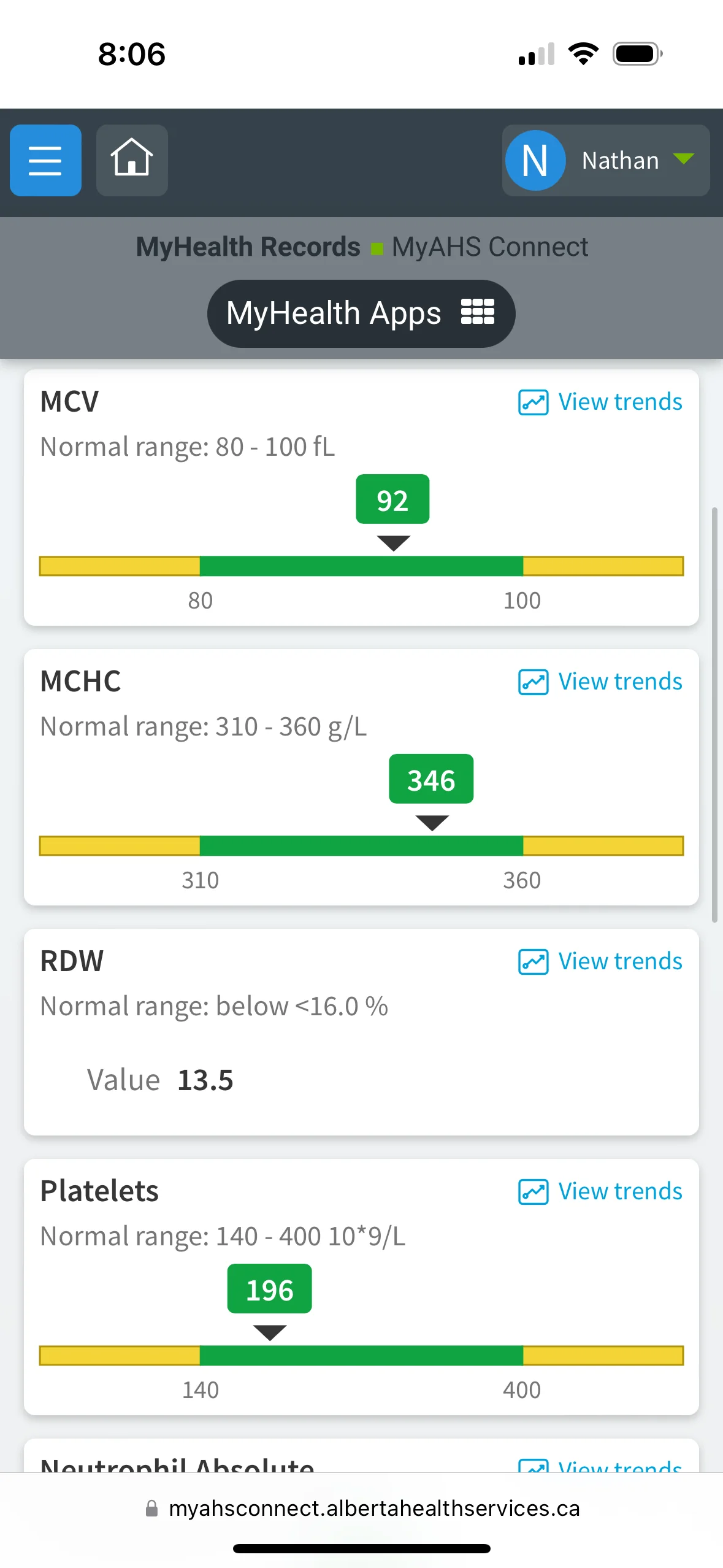Go to the home icon
Viewport: 723px width, 1568px height.
[x=132, y=160]
